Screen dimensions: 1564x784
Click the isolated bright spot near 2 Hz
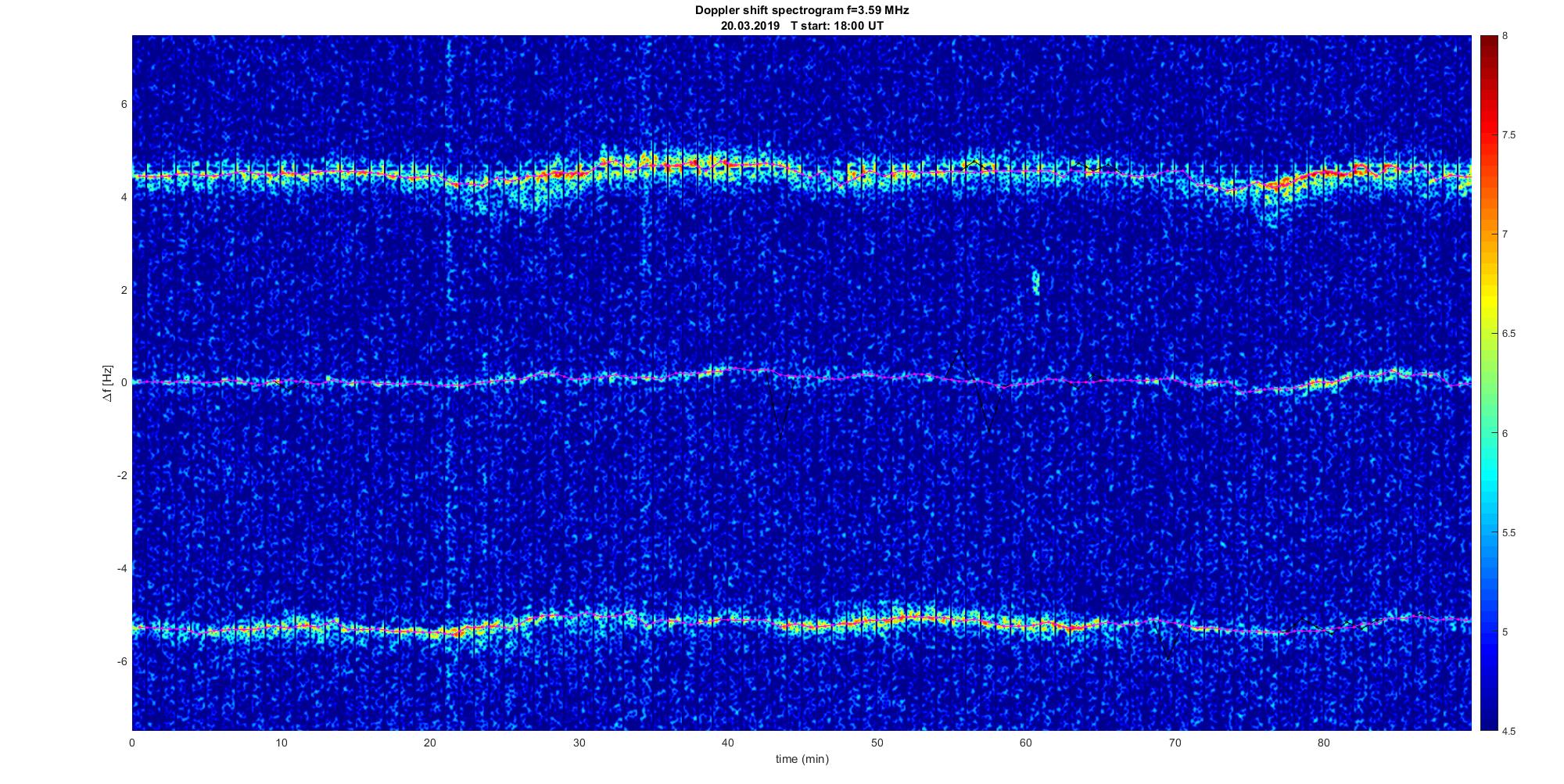tap(1036, 282)
